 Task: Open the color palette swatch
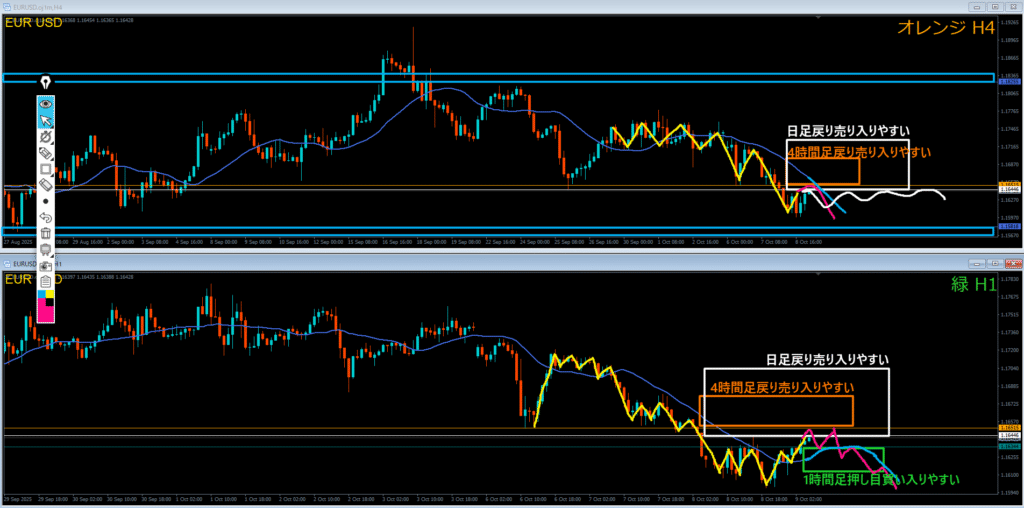(45, 298)
